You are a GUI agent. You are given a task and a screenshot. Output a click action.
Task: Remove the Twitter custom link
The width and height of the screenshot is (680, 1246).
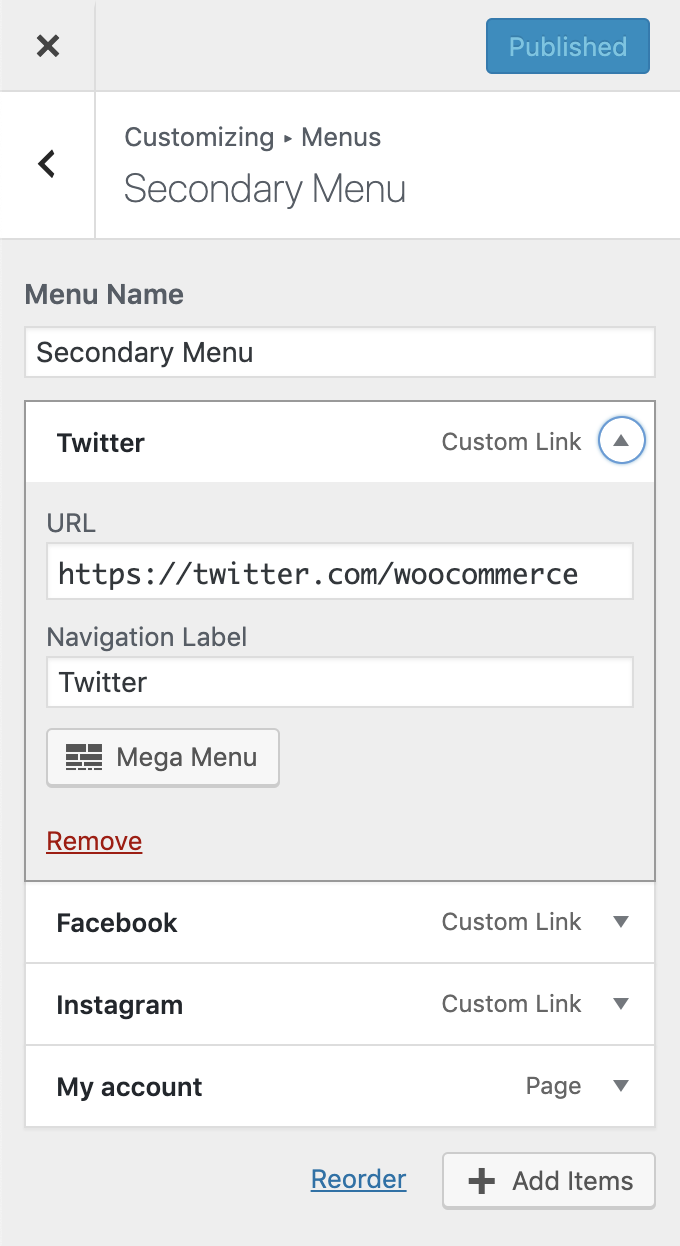(93, 840)
